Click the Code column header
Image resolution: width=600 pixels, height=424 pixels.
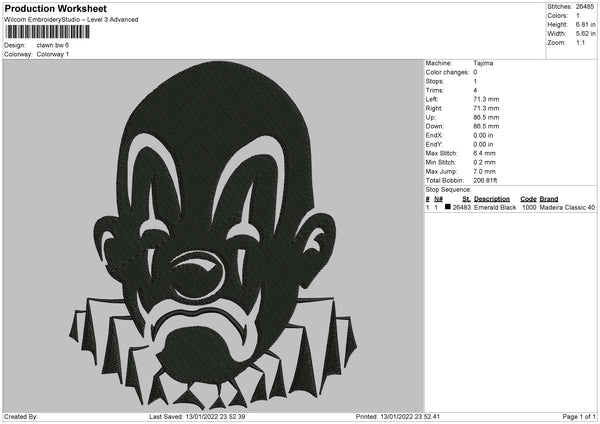tap(528, 199)
